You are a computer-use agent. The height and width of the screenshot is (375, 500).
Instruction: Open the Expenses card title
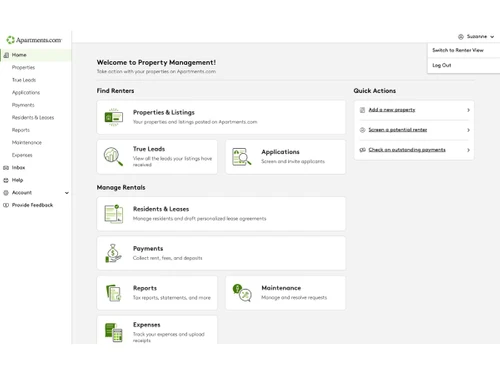click(147, 325)
